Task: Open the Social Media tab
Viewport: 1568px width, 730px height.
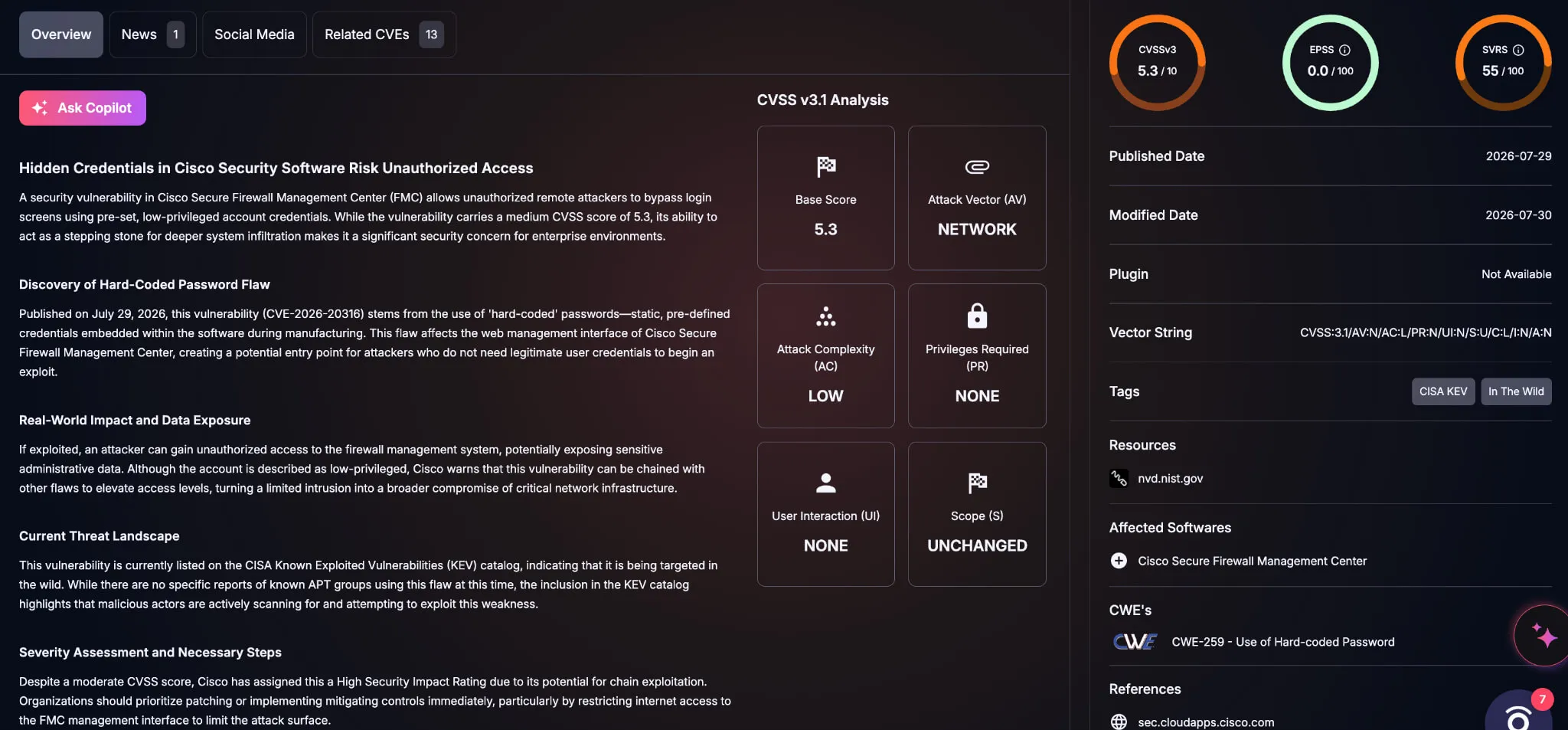Action: [x=254, y=34]
